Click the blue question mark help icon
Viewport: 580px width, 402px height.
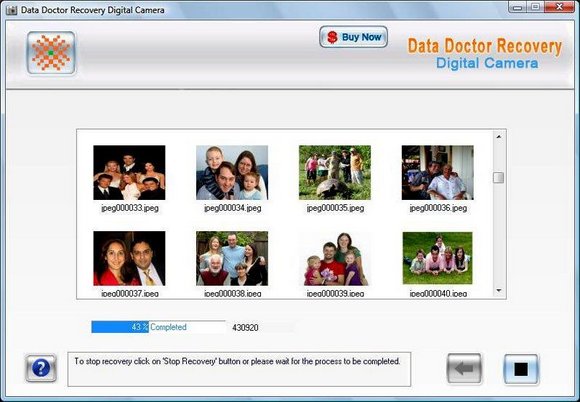(x=41, y=368)
